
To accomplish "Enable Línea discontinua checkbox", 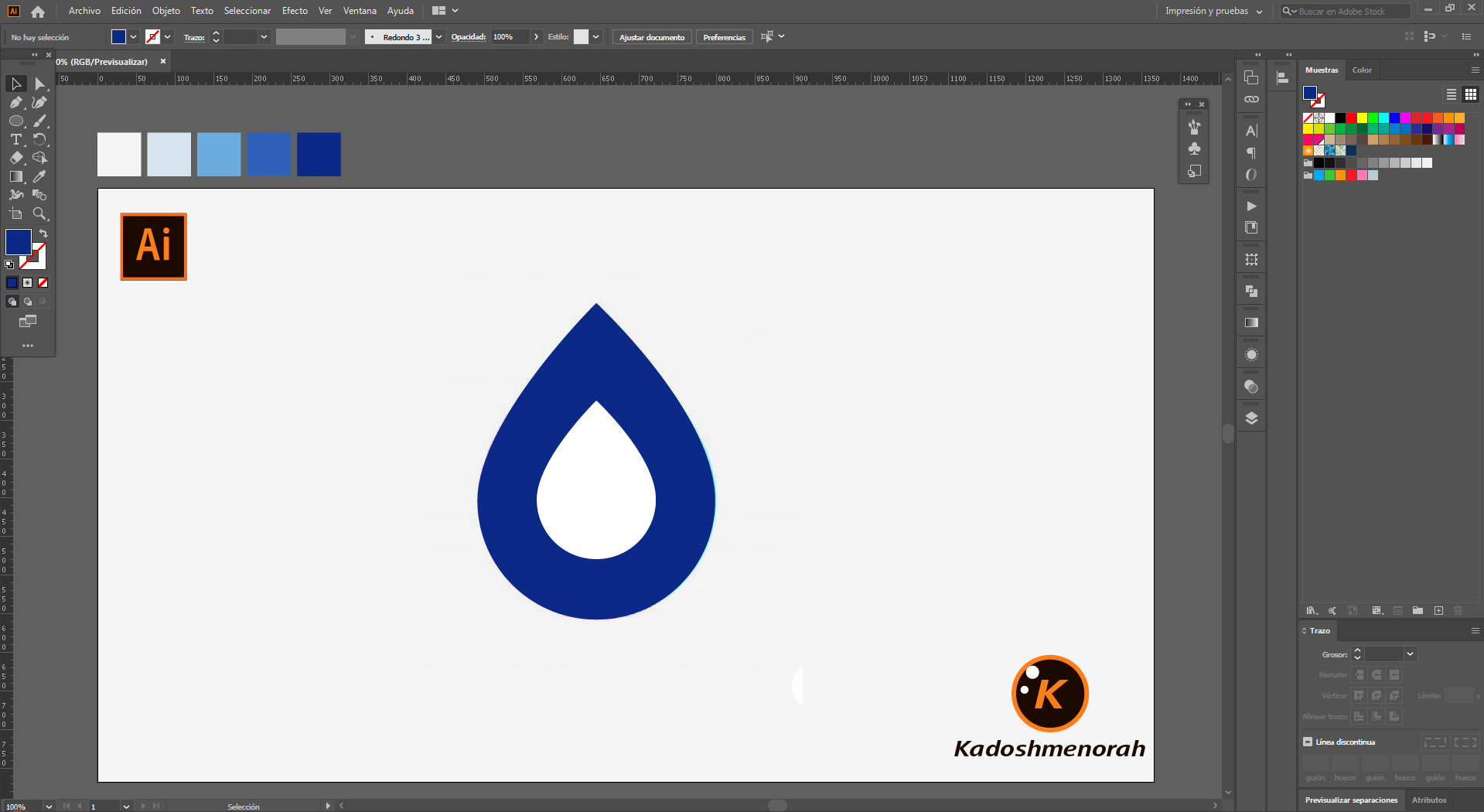I will tap(1308, 742).
